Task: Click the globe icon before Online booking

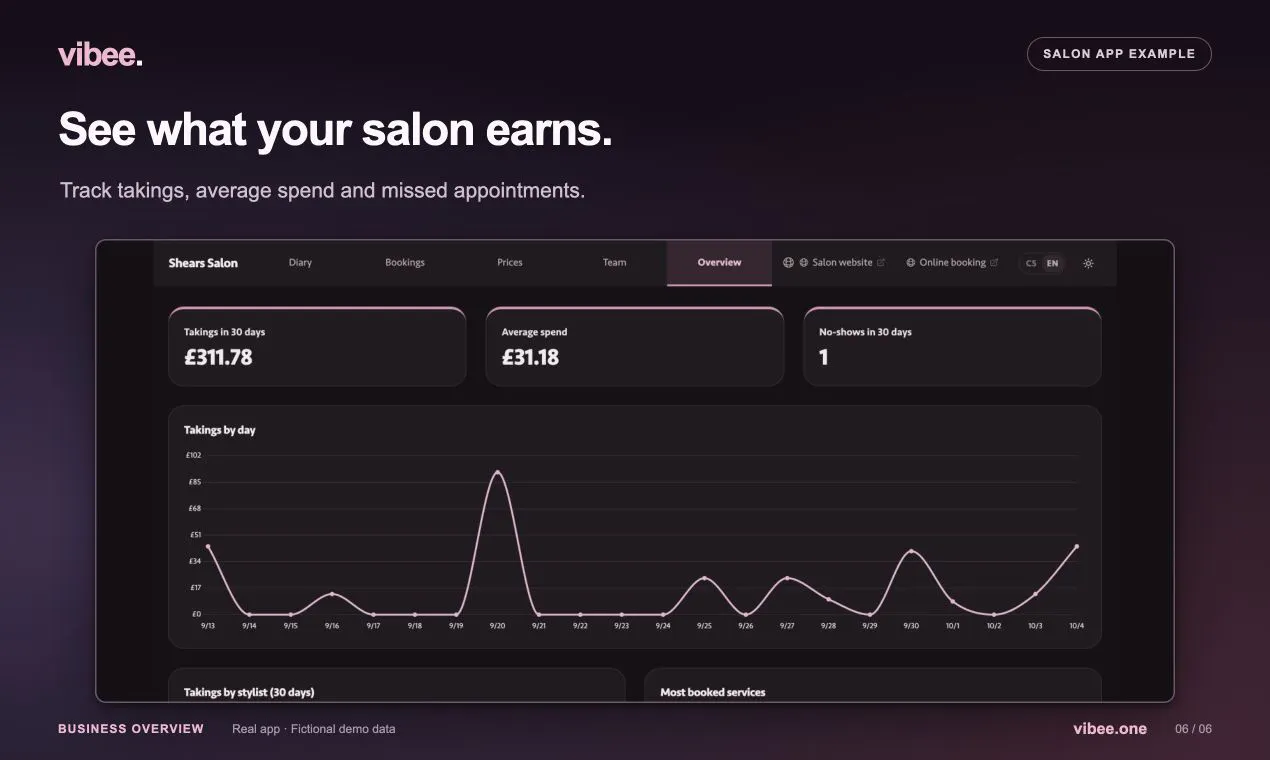Action: pyautogui.click(x=911, y=263)
